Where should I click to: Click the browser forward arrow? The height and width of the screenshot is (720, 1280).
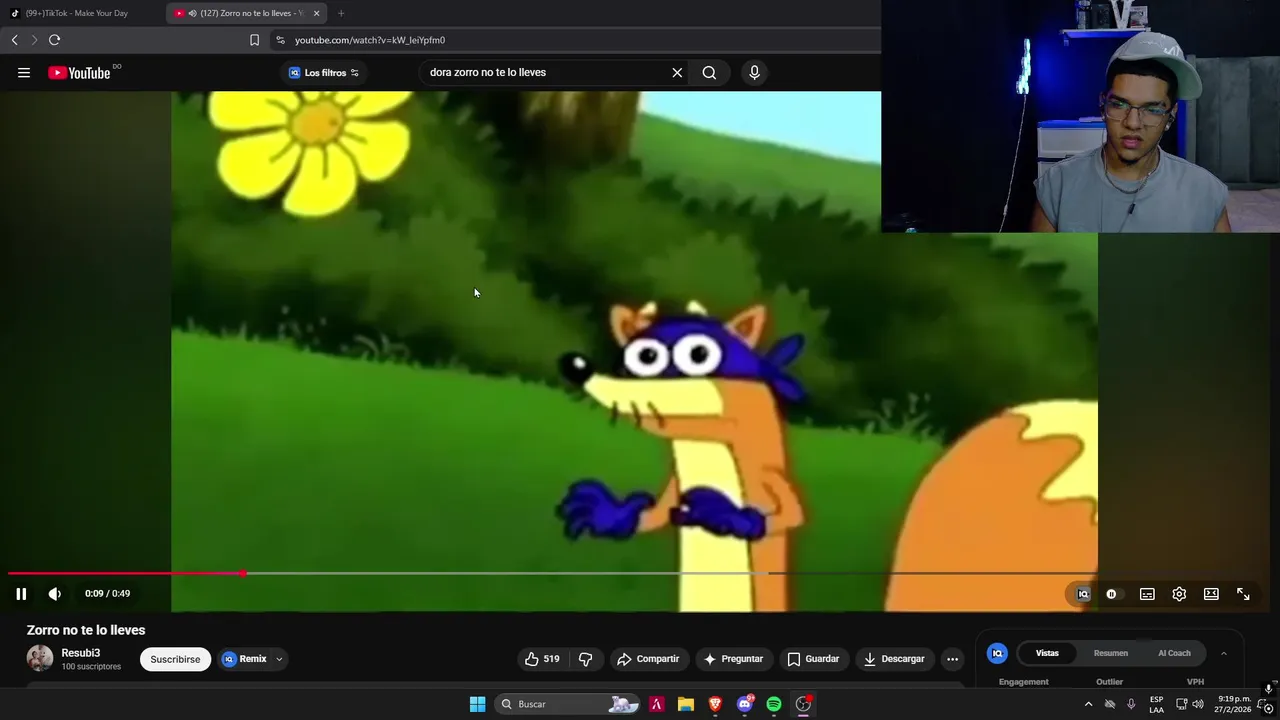pos(33,40)
